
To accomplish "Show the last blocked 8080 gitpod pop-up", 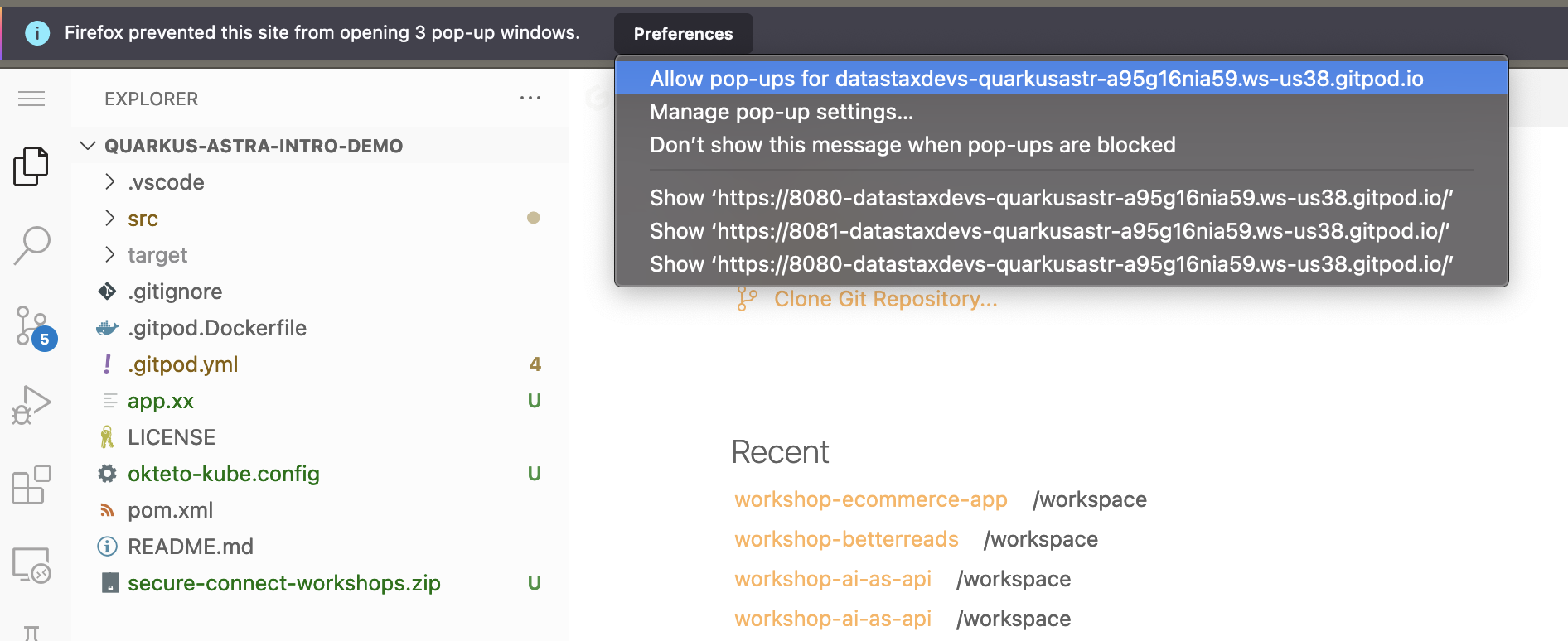I will coord(1061,263).
